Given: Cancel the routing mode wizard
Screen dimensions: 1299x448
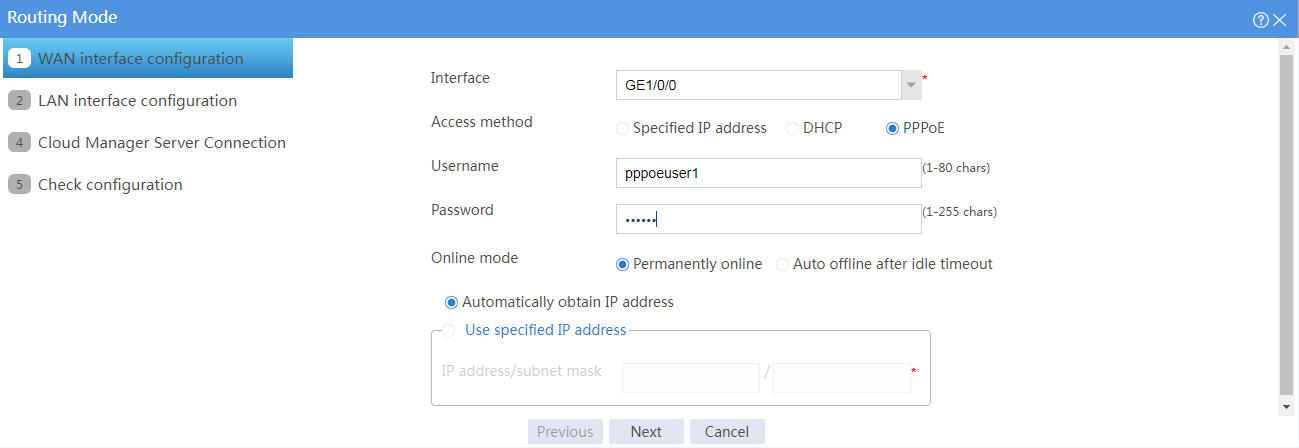Looking at the screenshot, I should (727, 432).
